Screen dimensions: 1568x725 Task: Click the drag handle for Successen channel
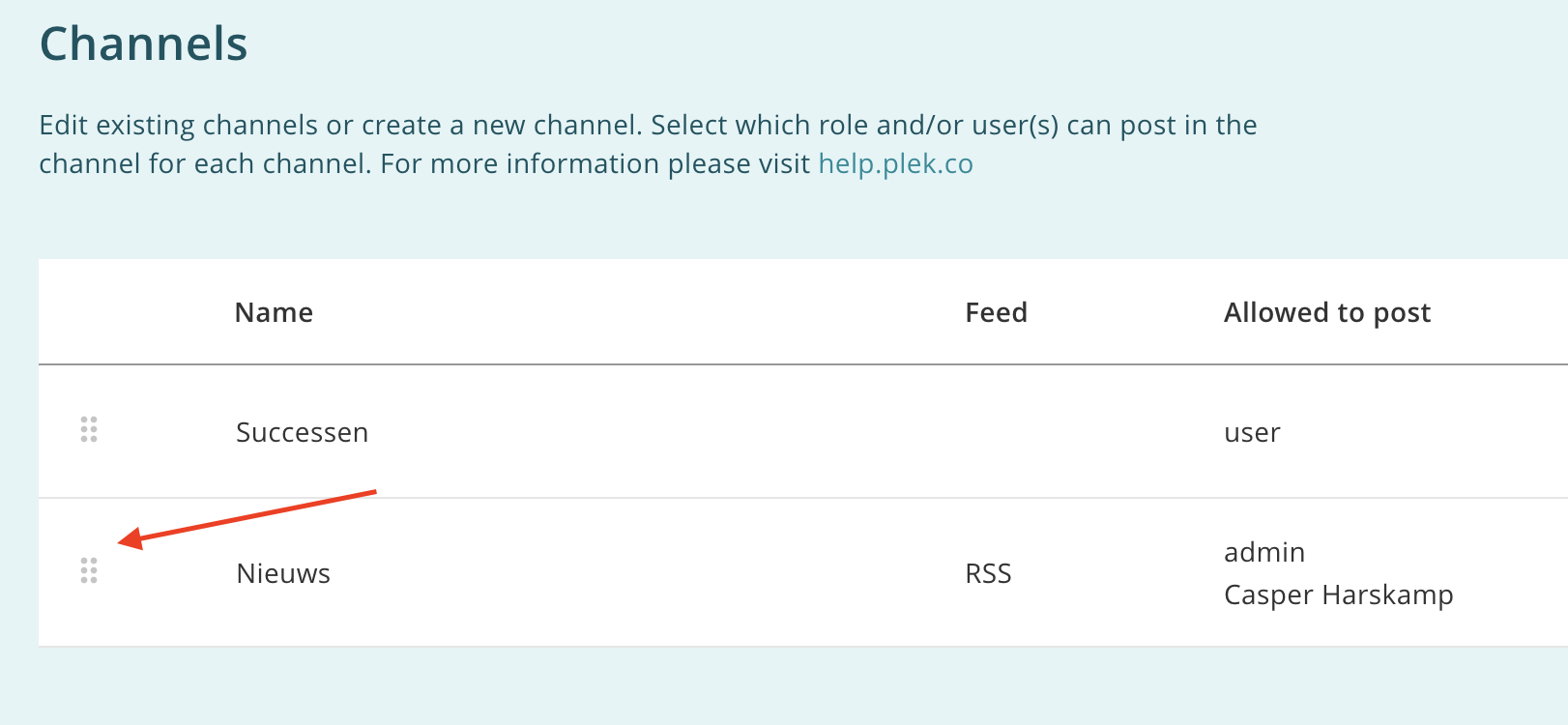[x=89, y=429]
